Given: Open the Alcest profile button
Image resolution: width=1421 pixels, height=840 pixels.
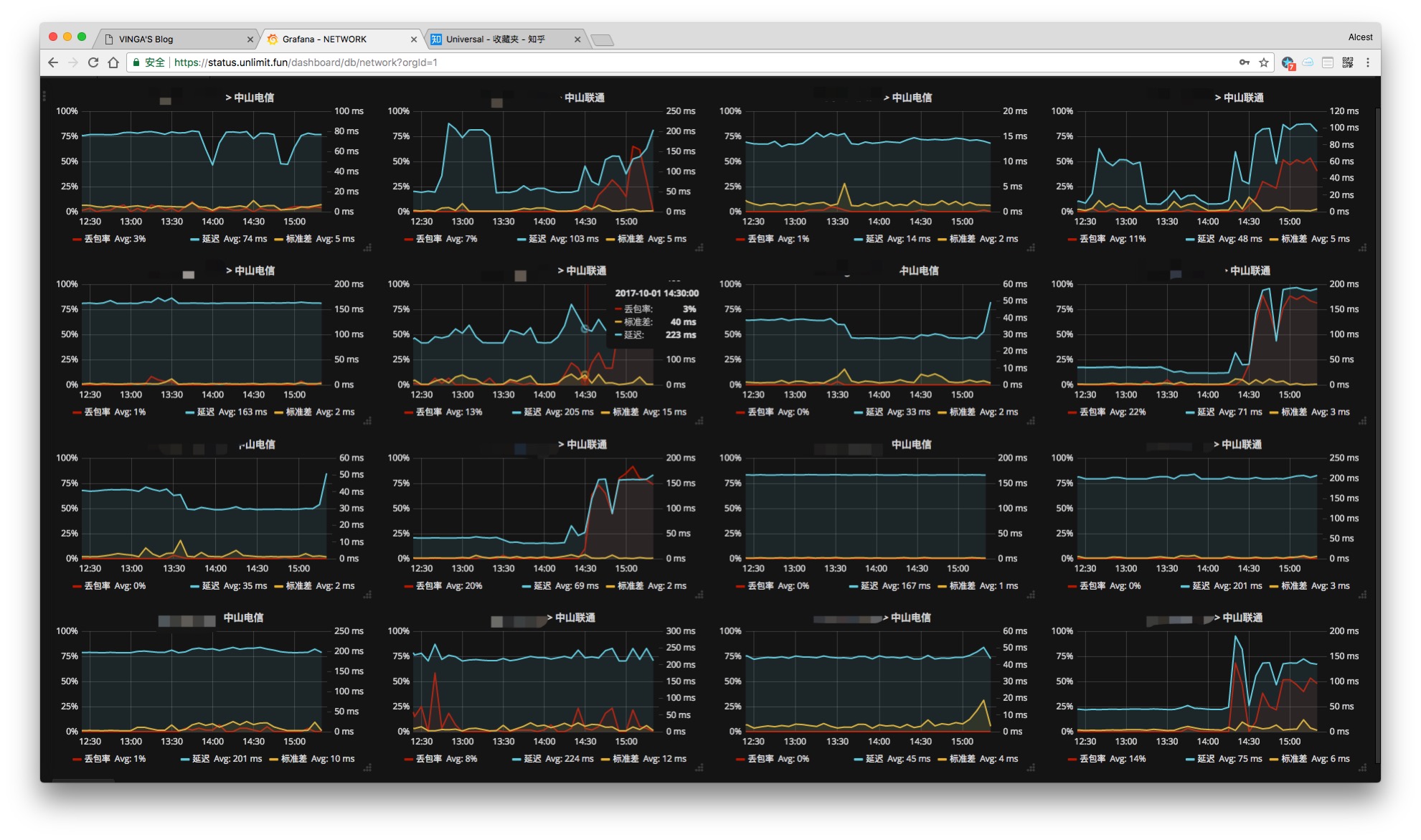Looking at the screenshot, I should (x=1360, y=37).
